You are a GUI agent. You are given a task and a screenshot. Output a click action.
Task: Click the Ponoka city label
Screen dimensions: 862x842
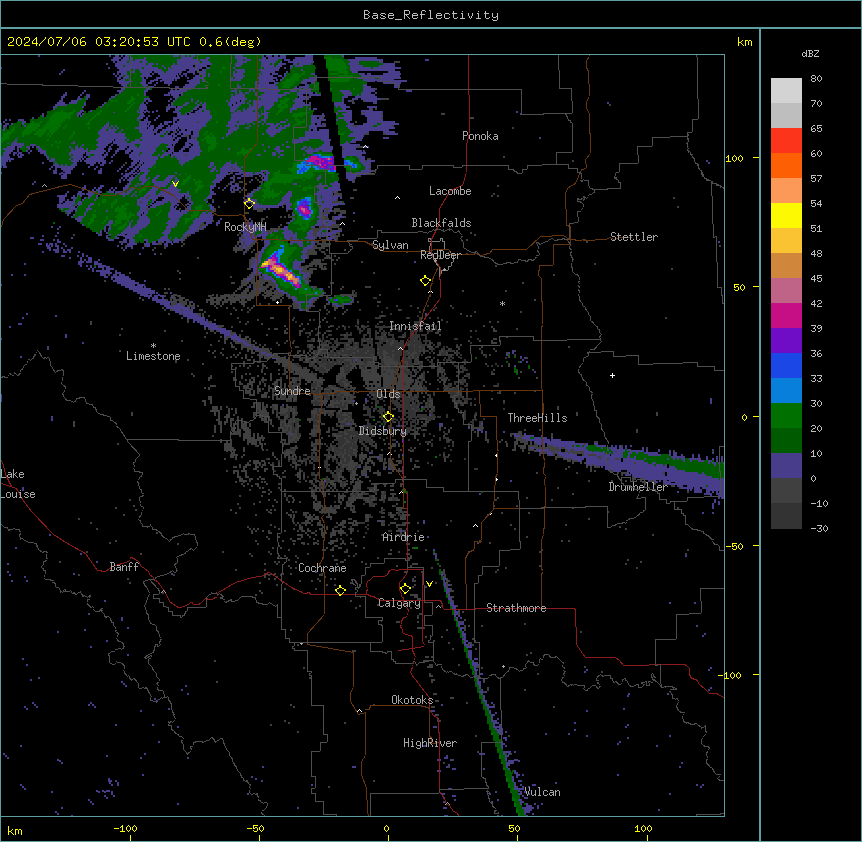tap(480, 136)
